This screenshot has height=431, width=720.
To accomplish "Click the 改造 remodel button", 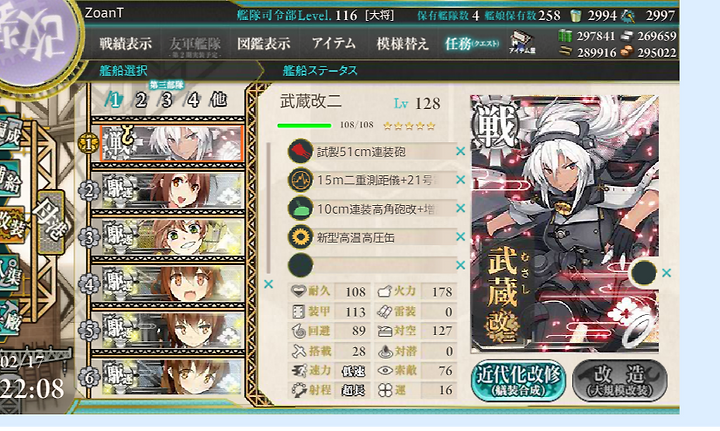I will point(620,380).
